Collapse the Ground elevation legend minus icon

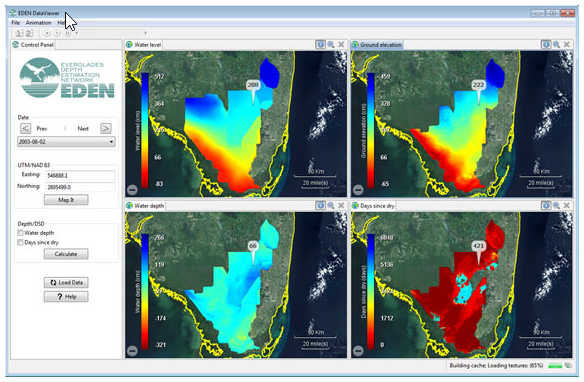tap(358, 190)
